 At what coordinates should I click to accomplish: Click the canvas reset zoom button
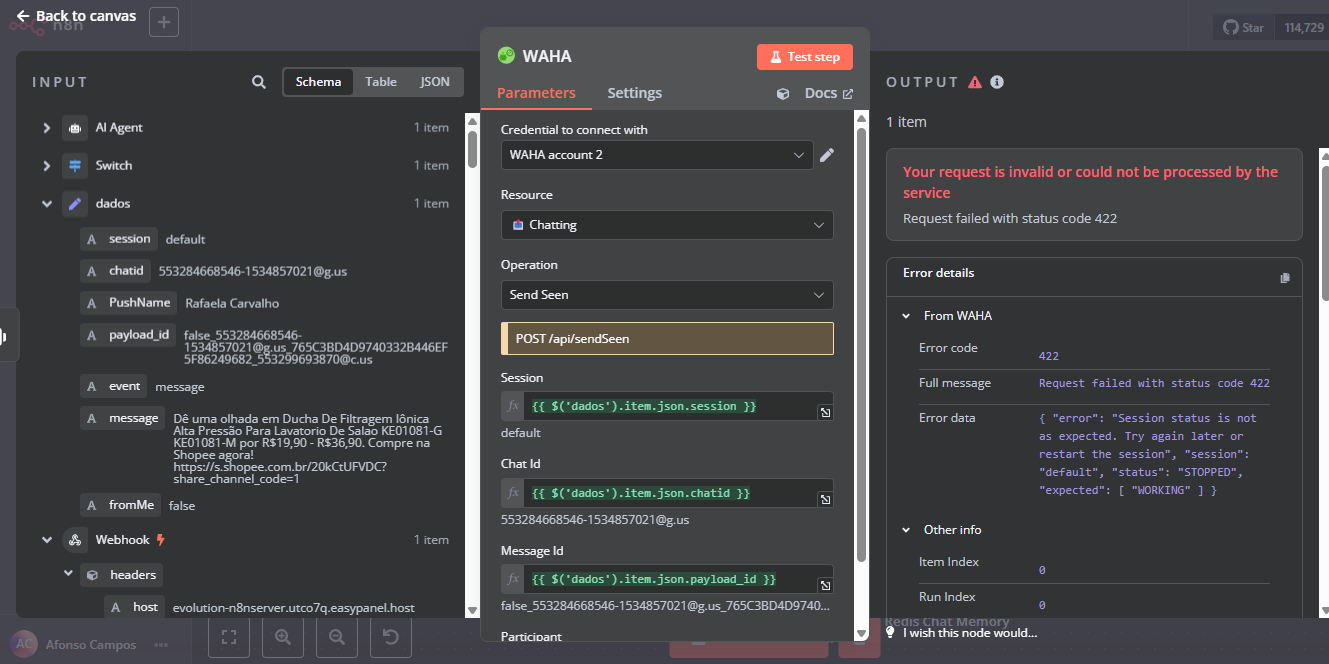tap(391, 636)
